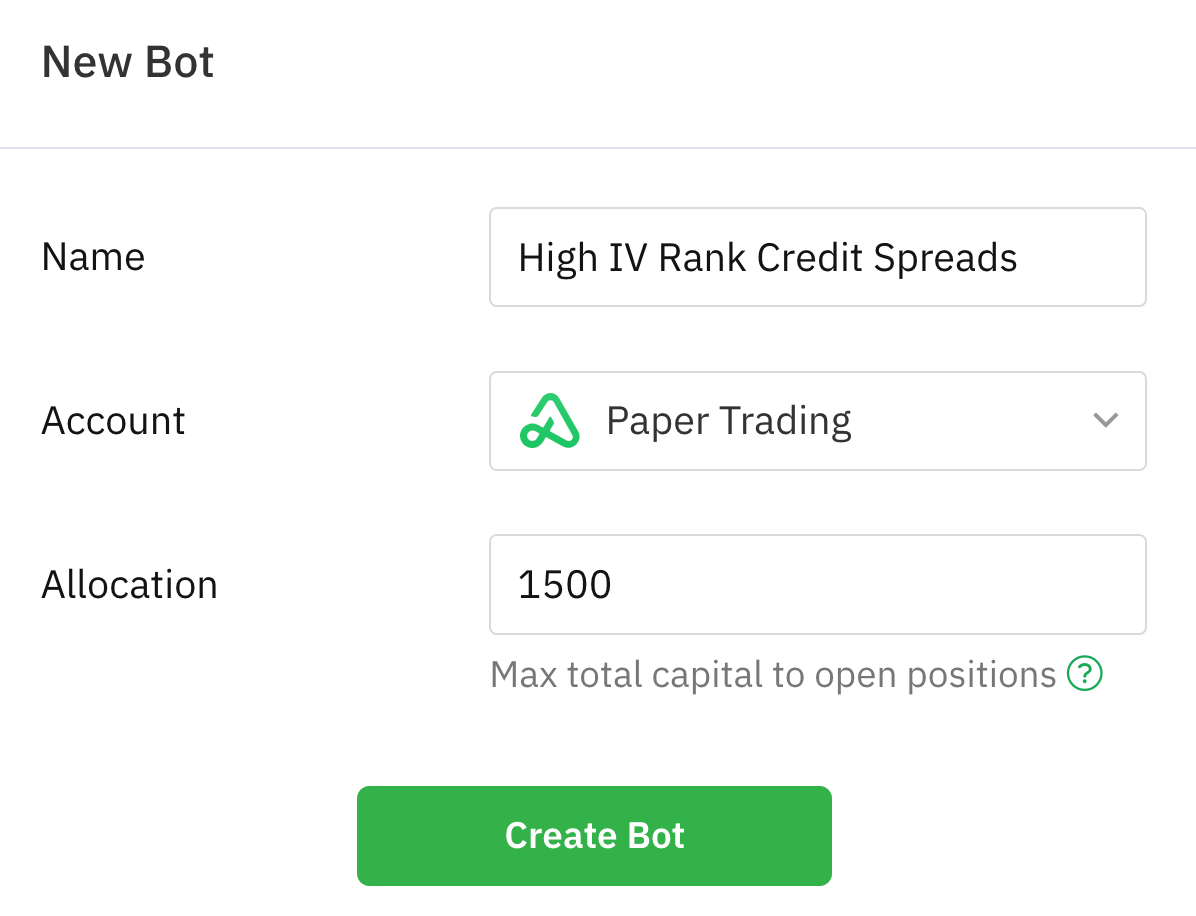Click the Account row label

(112, 420)
